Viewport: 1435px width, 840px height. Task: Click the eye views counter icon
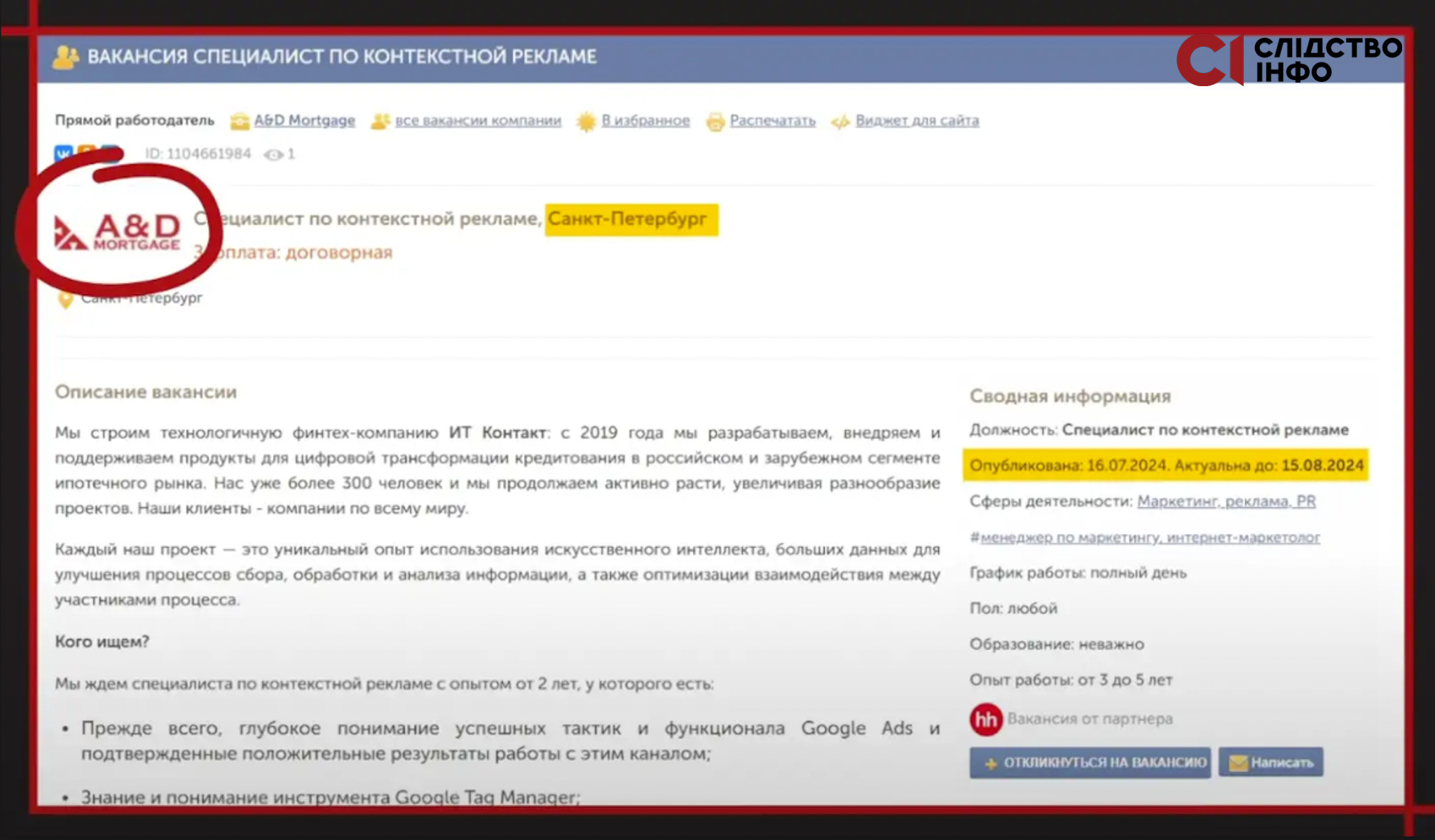point(273,154)
